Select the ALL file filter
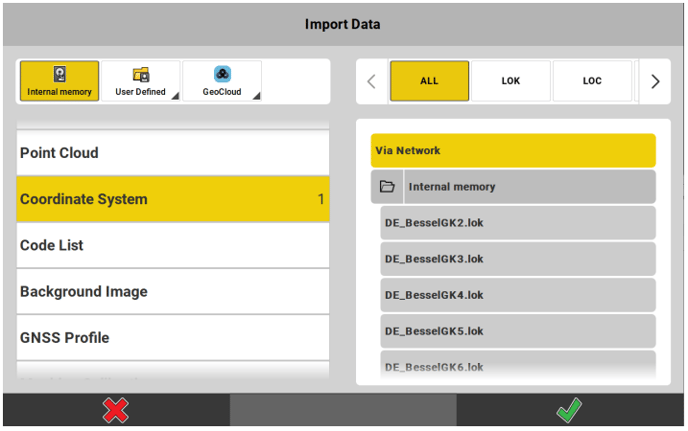688x431 pixels. pos(429,81)
